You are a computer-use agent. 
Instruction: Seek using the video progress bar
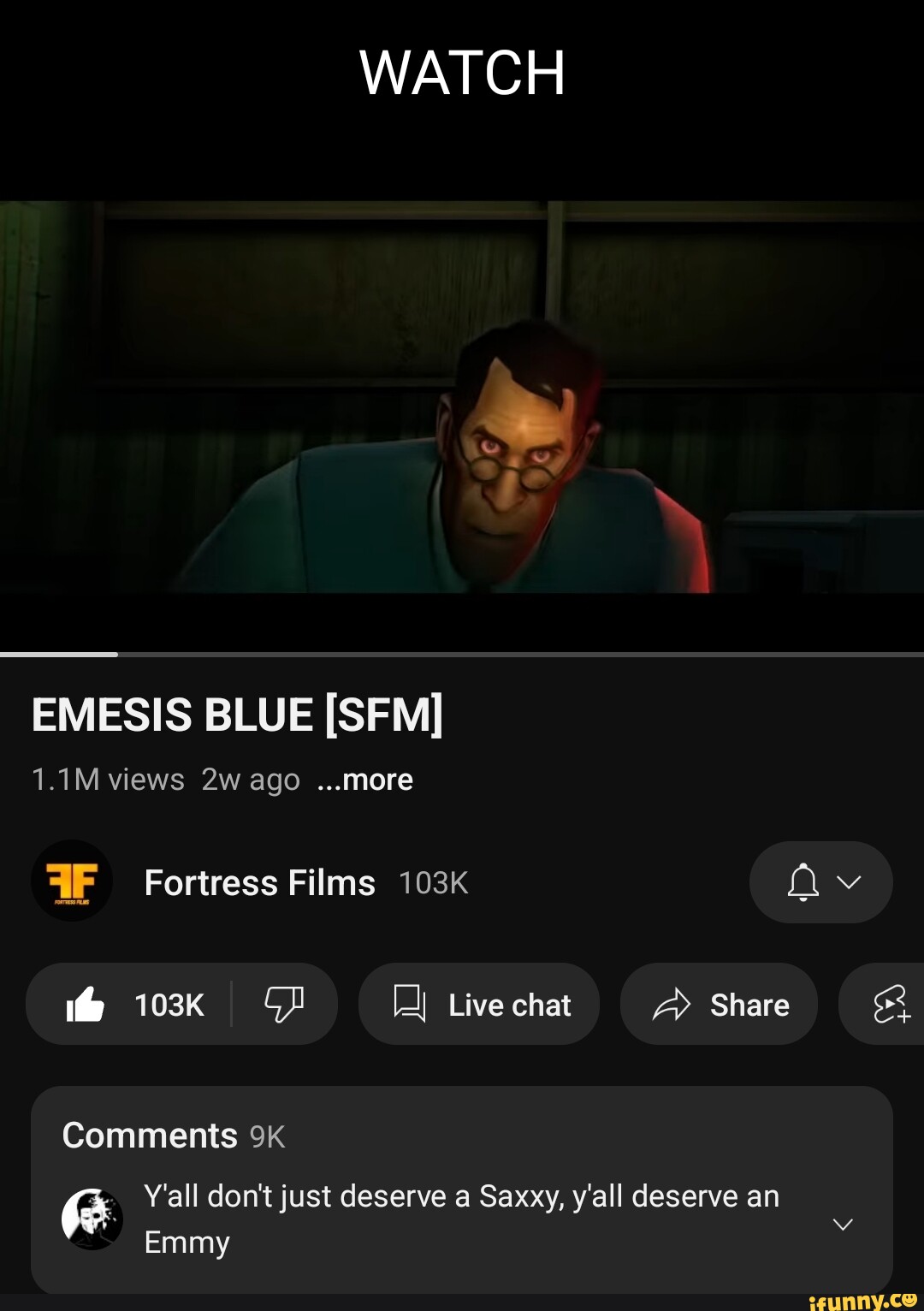462,655
